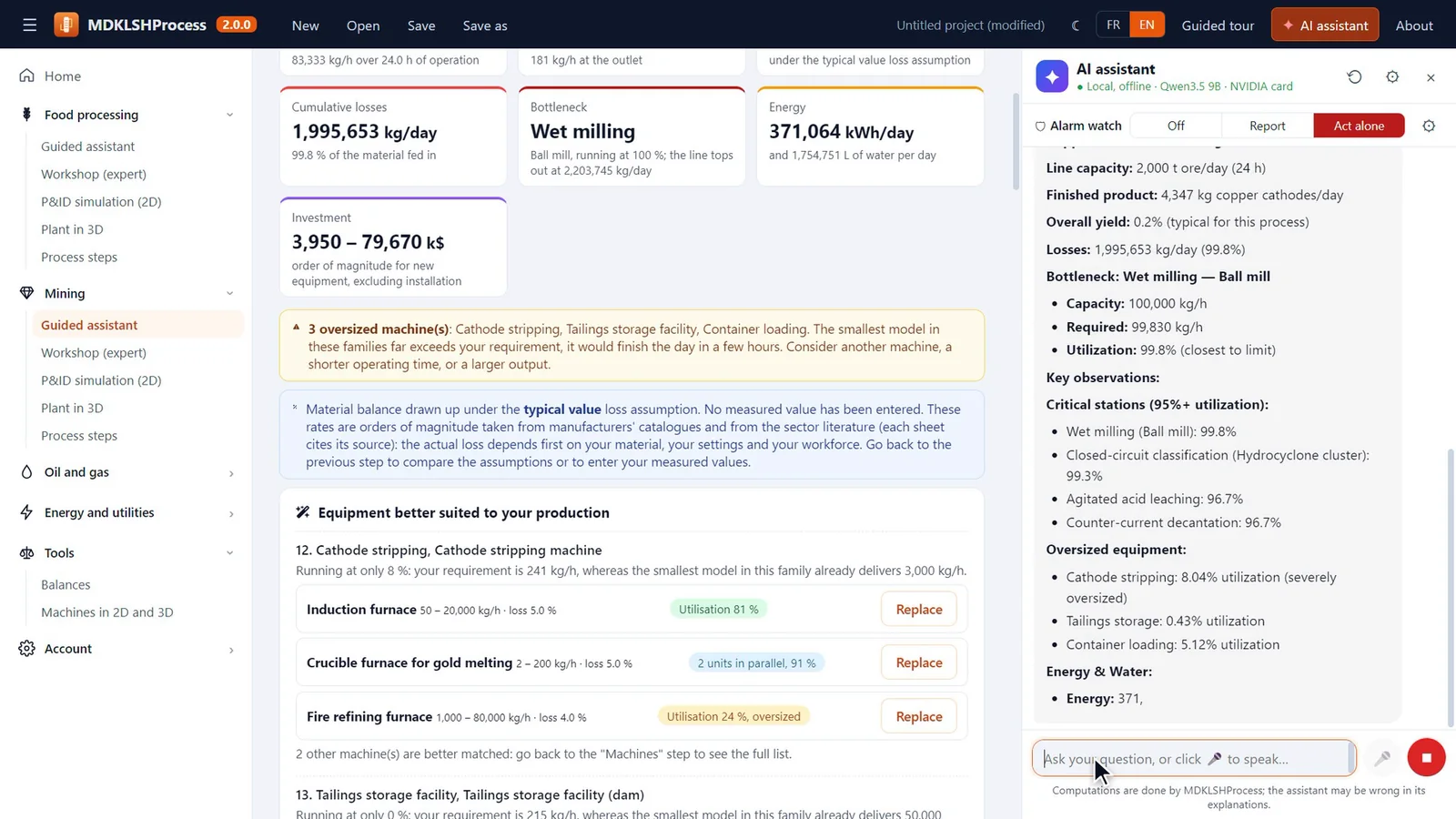
Task: Click the Account gear icon
Action: [27, 648]
